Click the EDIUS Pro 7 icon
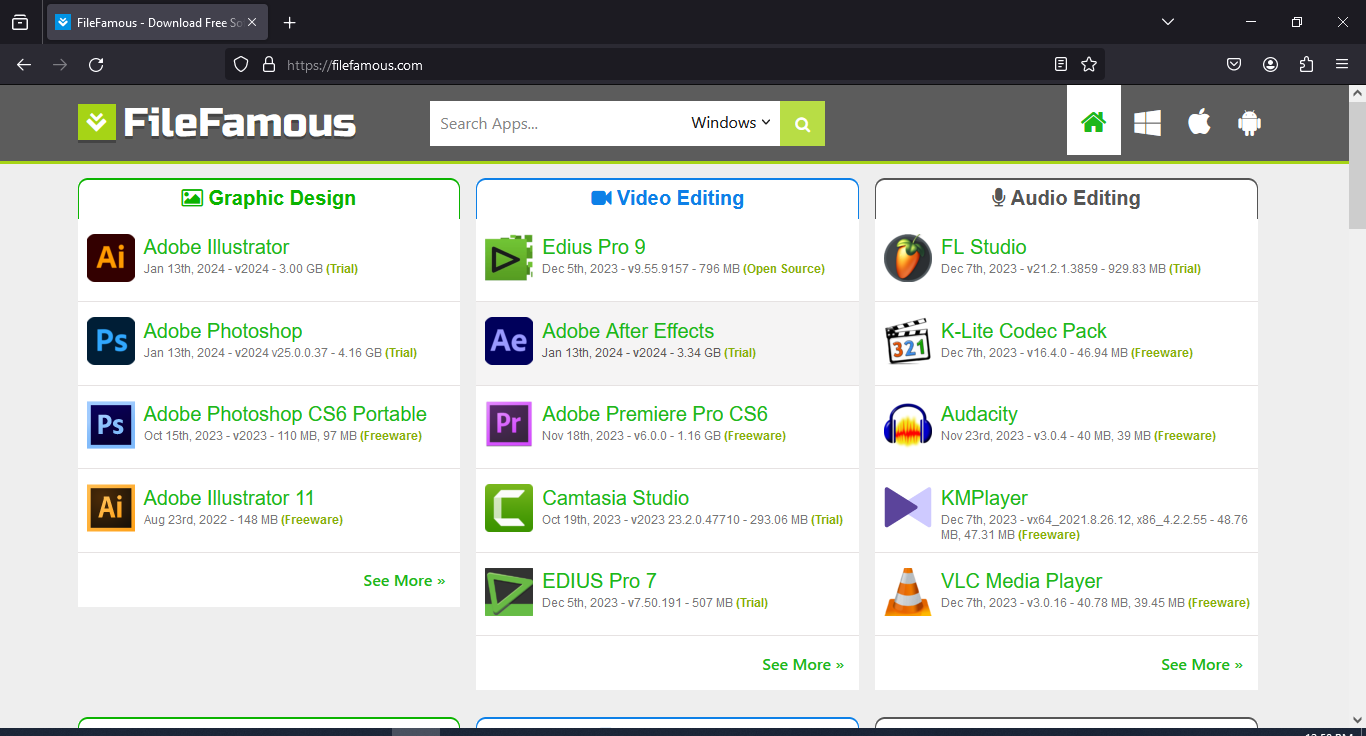The height and width of the screenshot is (736, 1366). click(x=509, y=592)
